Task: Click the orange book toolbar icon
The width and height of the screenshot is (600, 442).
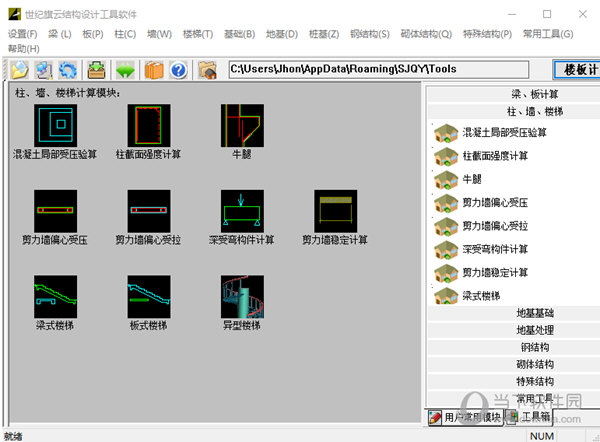Action: pos(153,70)
